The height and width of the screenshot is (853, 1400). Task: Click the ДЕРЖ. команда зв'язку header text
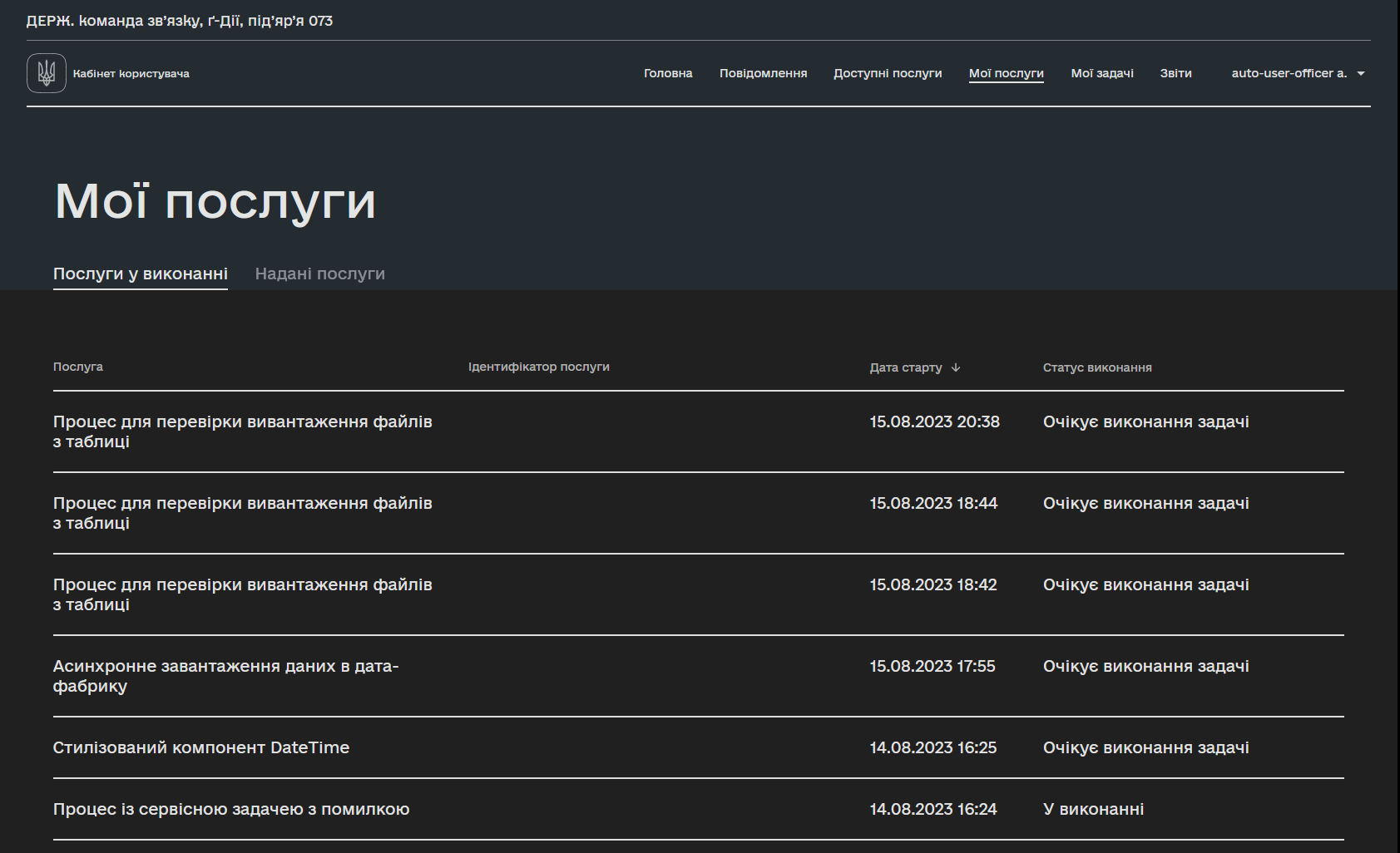[x=180, y=21]
